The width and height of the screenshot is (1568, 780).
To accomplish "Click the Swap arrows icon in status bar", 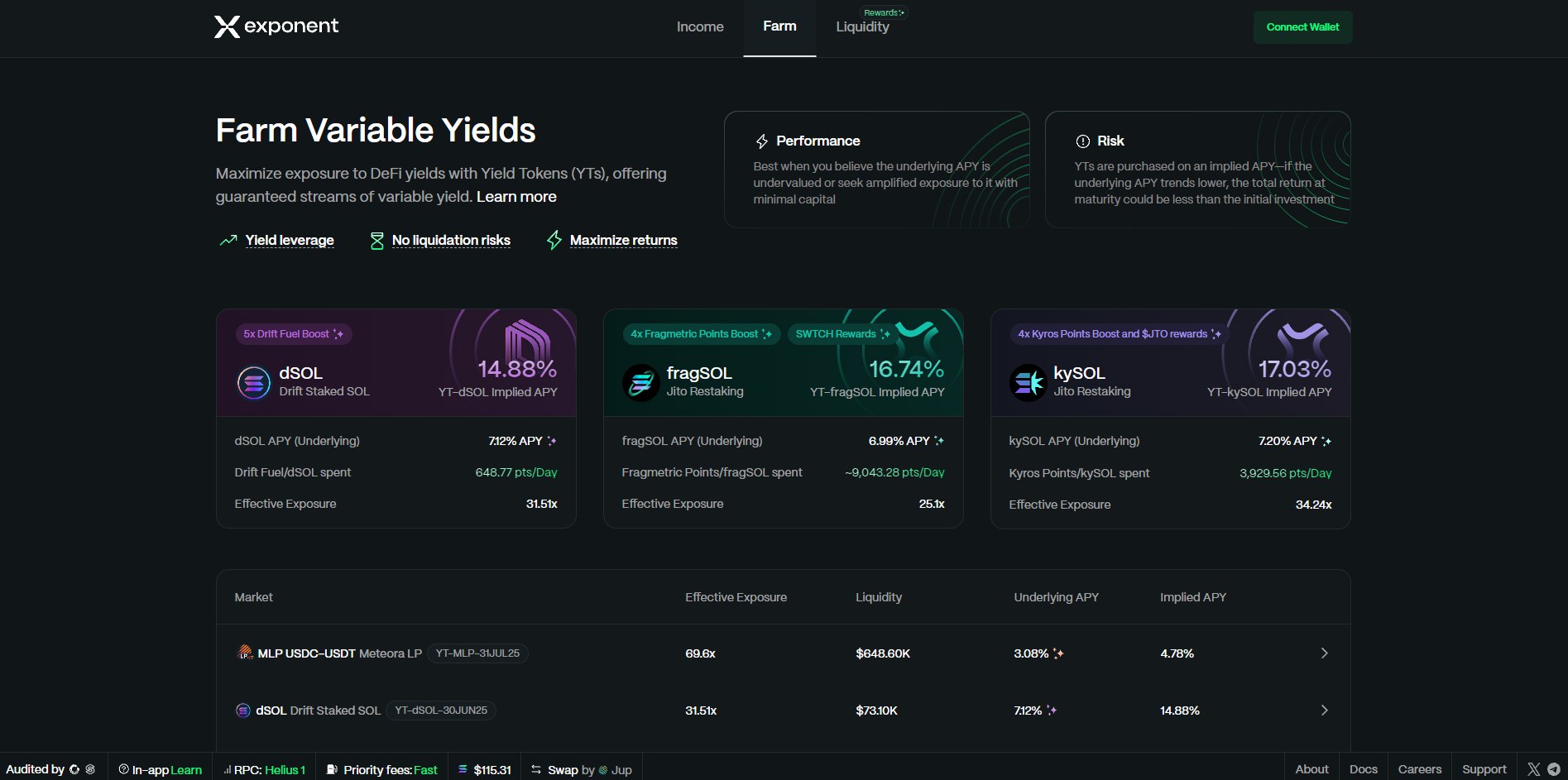I will point(536,769).
